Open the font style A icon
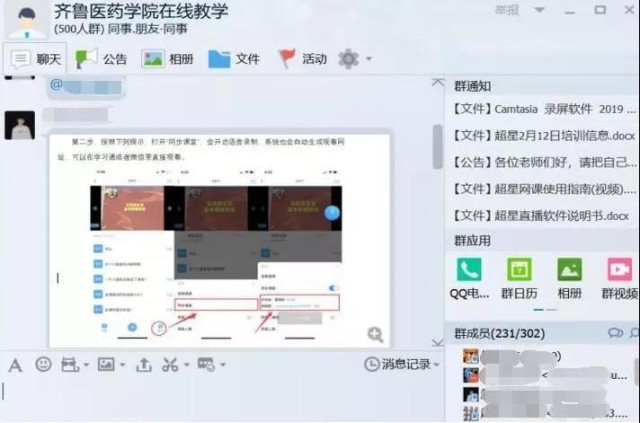640x423 pixels. tap(15, 365)
